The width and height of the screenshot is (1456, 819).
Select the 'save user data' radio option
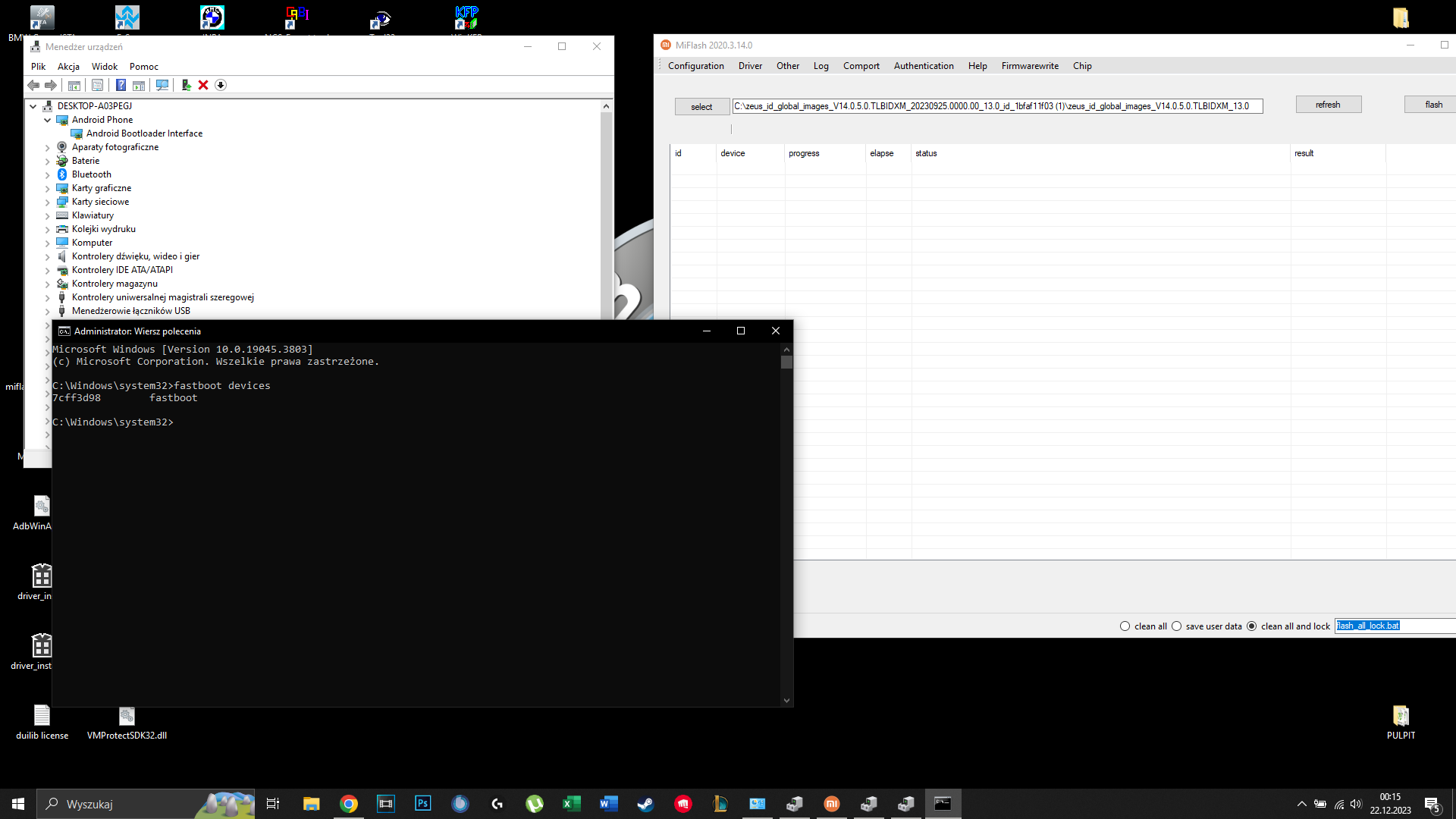coord(1176,626)
